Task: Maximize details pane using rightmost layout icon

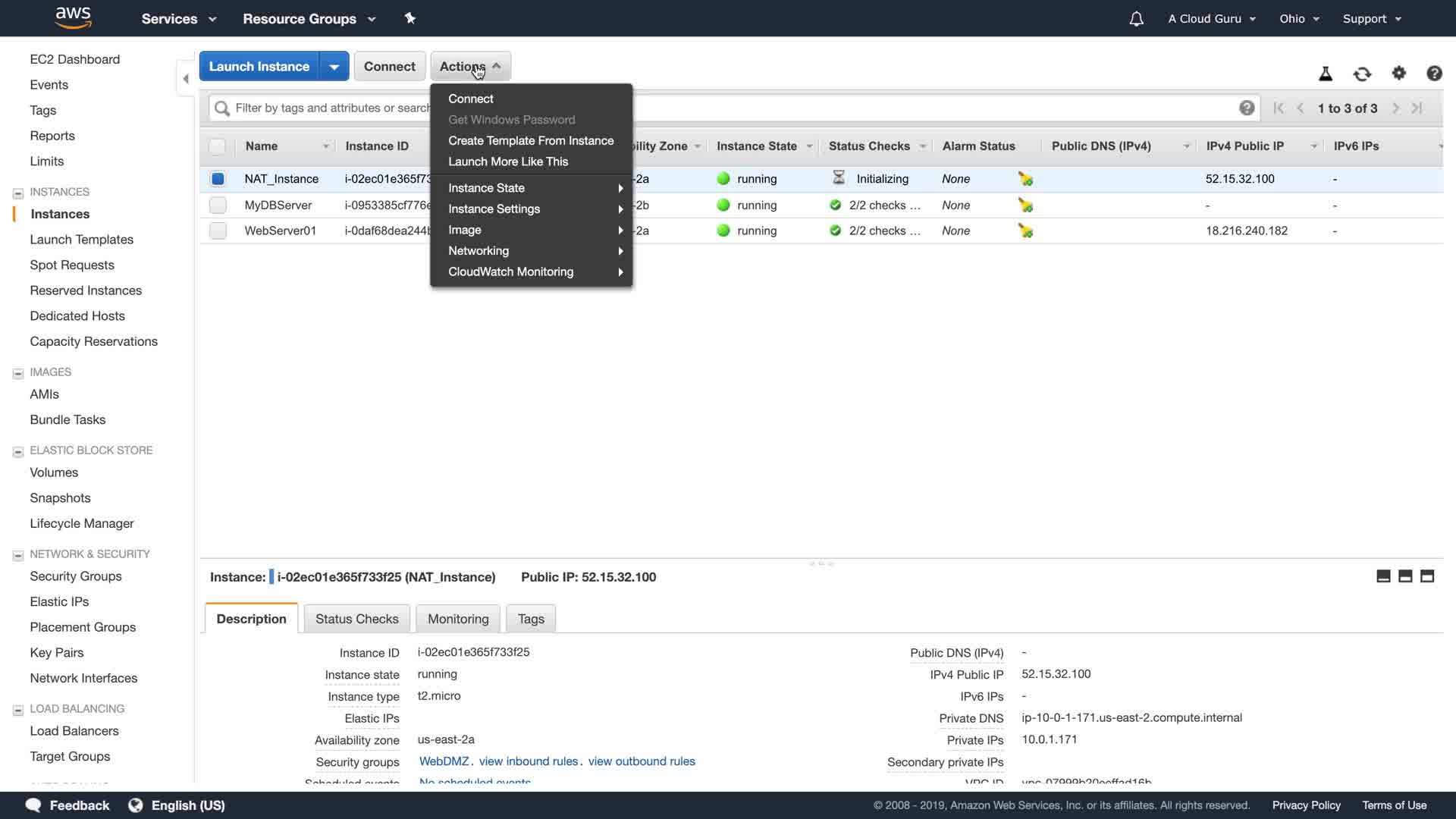Action: click(x=1426, y=576)
